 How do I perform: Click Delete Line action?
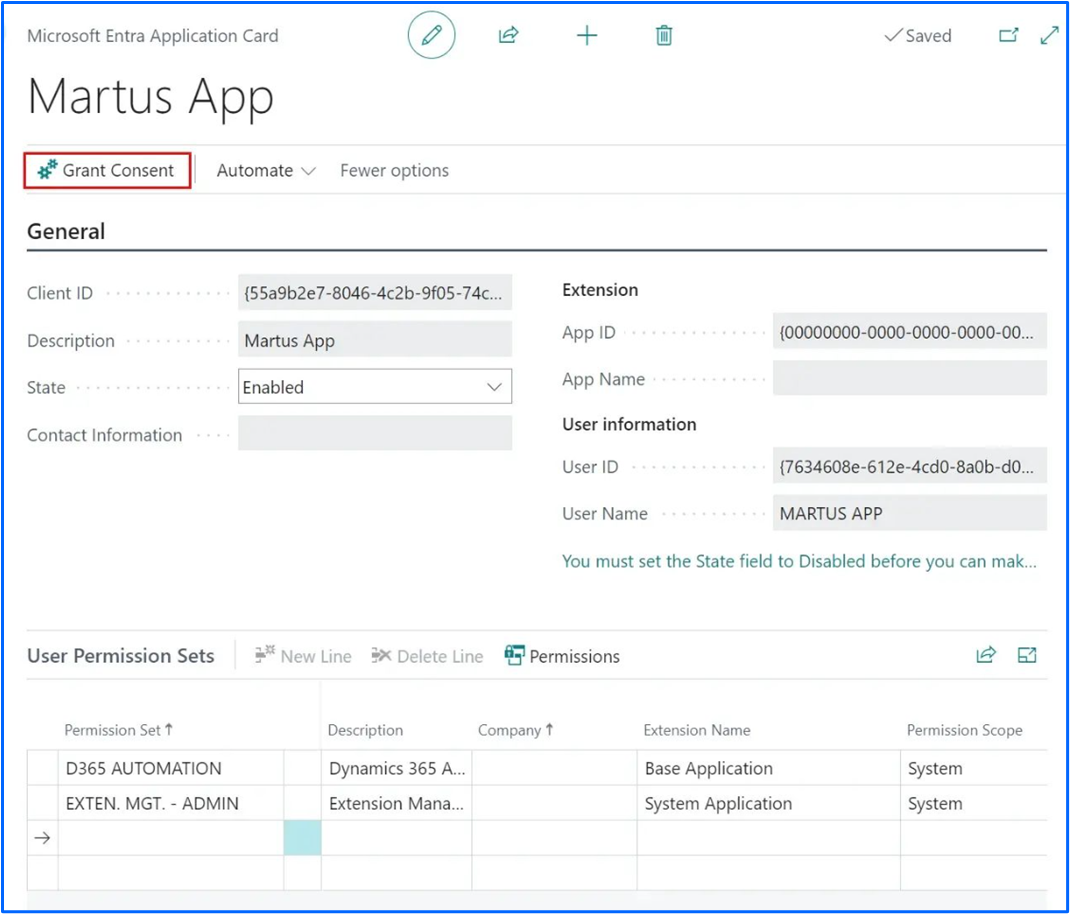click(427, 656)
